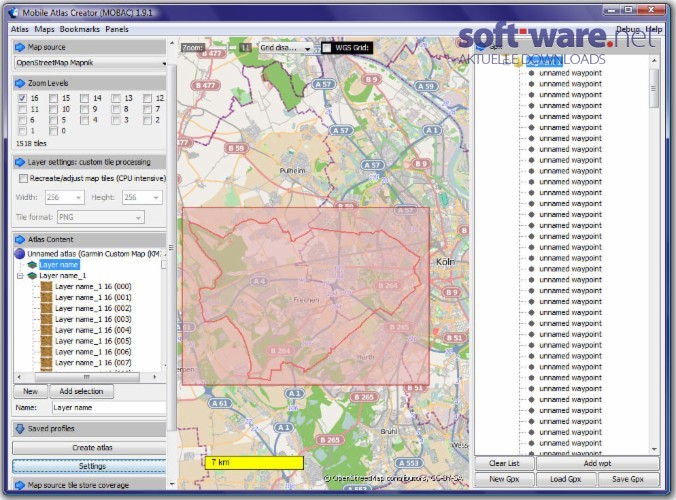Image resolution: width=676 pixels, height=500 pixels.
Task: Open the Maps menu
Action: coord(44,29)
